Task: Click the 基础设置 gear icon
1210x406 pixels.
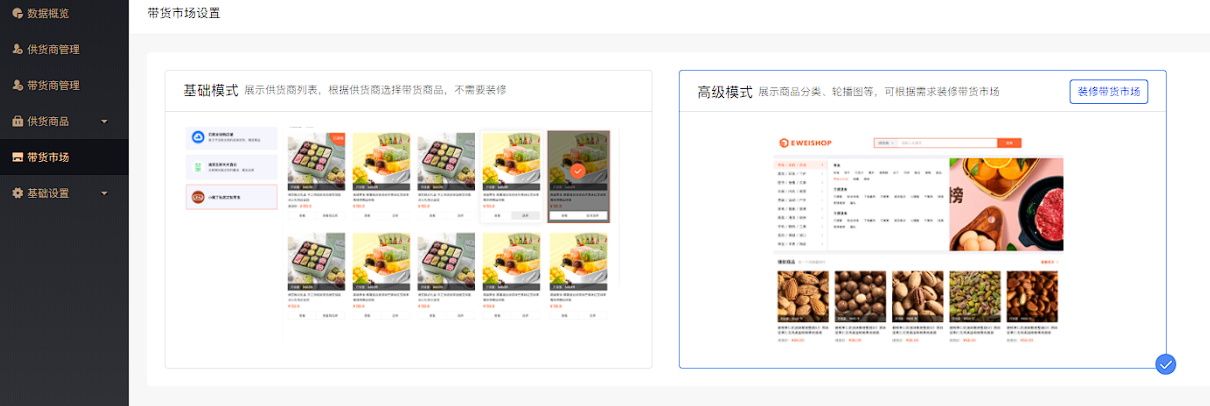Action: click(17, 193)
